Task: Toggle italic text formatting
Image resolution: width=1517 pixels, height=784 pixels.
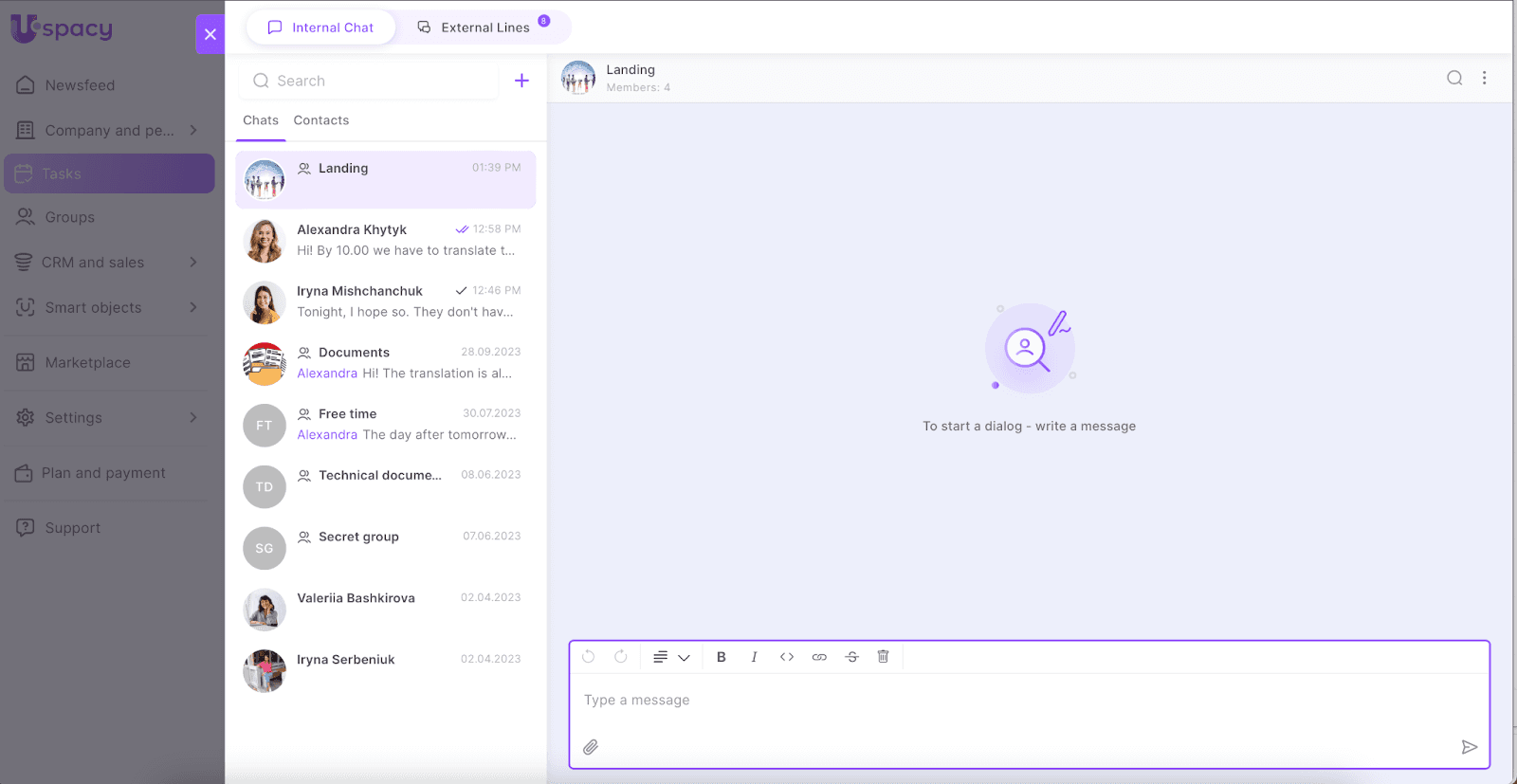Action: click(x=754, y=657)
